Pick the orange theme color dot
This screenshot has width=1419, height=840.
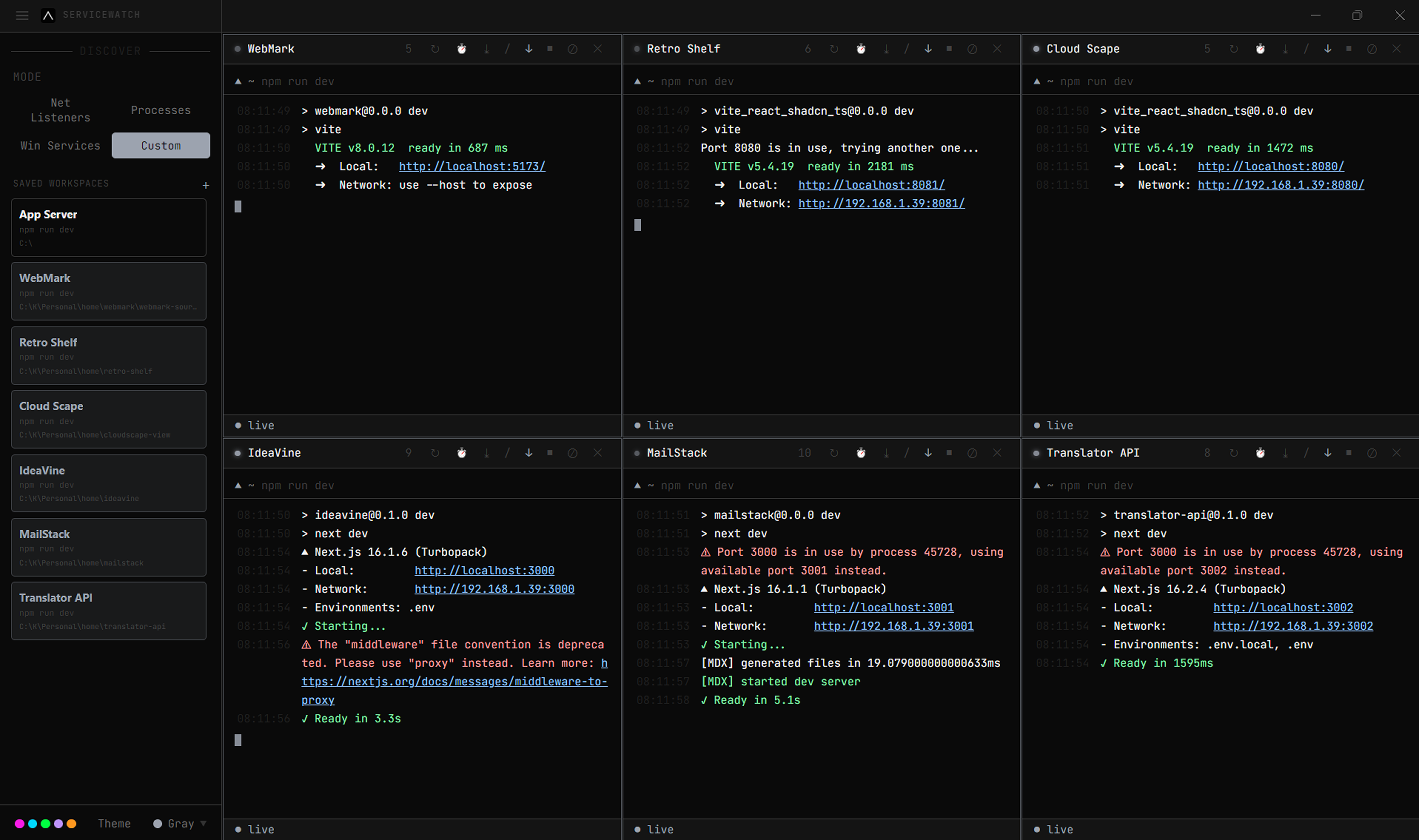click(x=71, y=824)
